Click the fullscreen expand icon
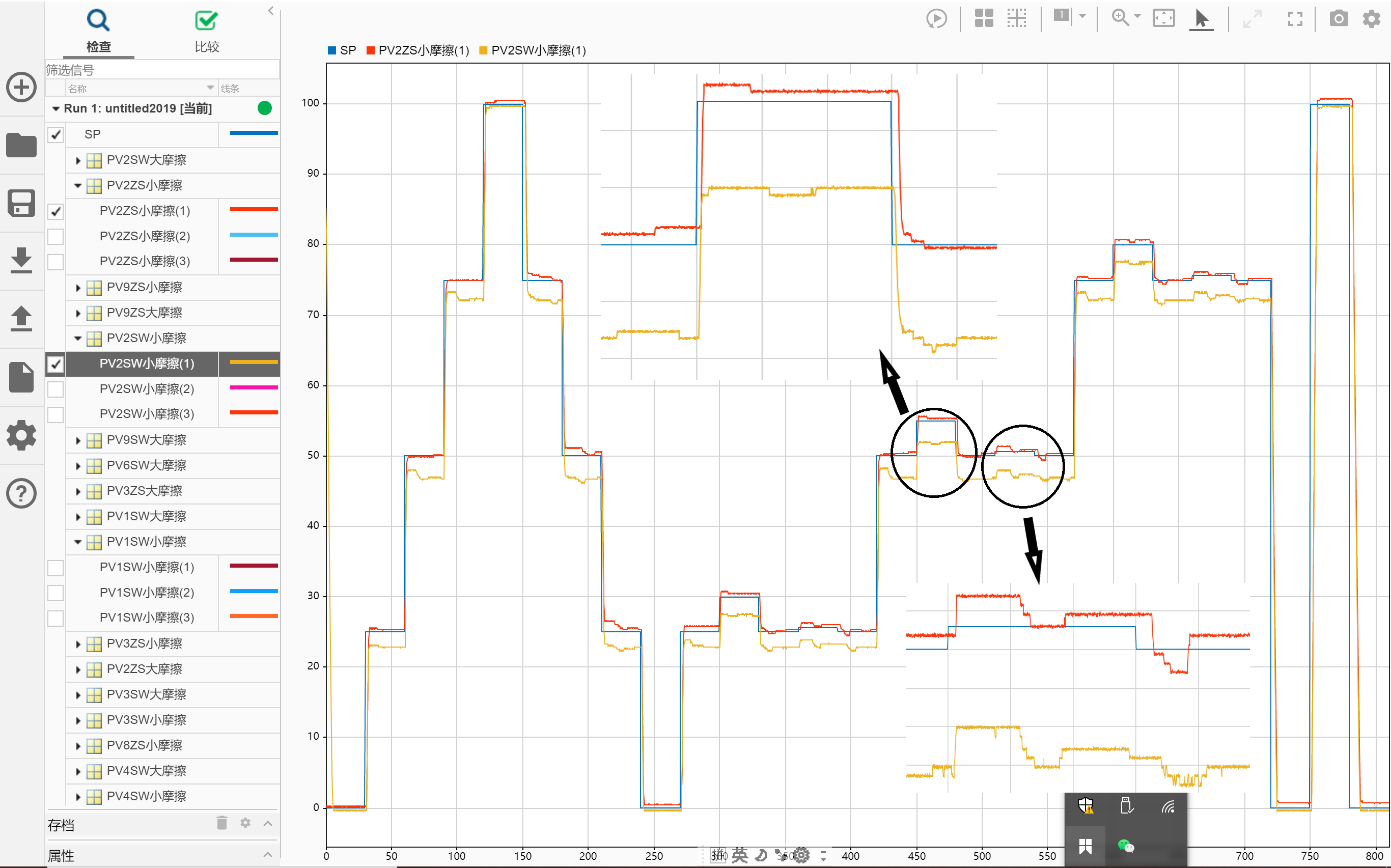 tap(1295, 18)
